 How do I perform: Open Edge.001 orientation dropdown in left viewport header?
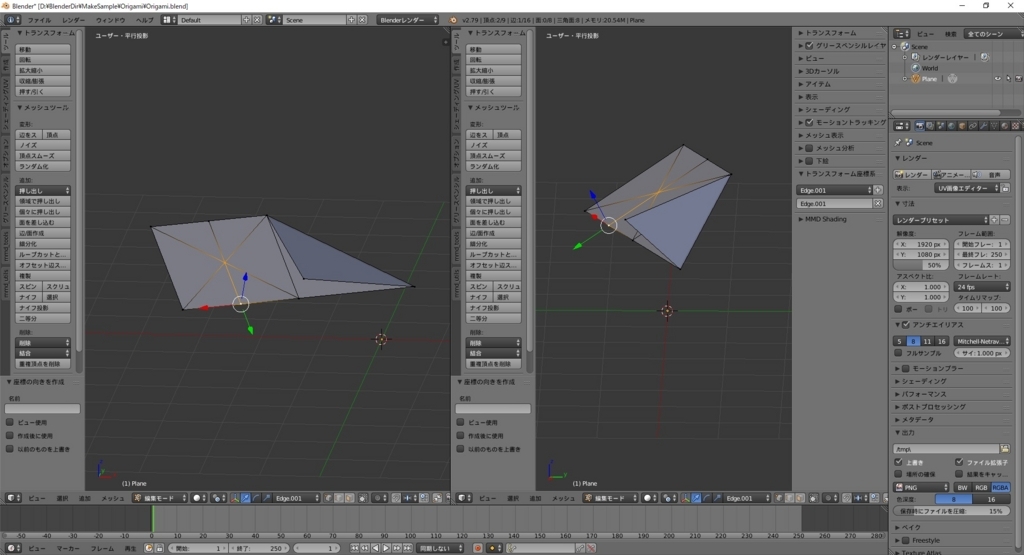coord(296,498)
